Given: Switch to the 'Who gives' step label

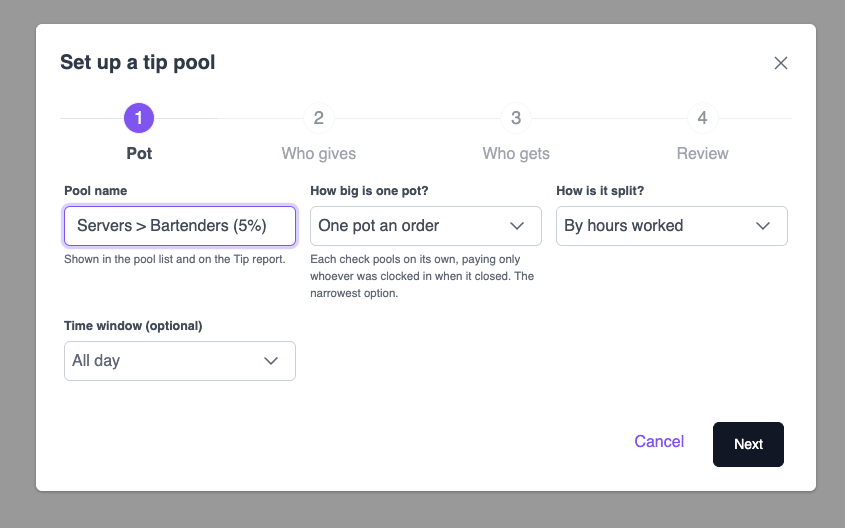Looking at the screenshot, I should pyautogui.click(x=318, y=154).
